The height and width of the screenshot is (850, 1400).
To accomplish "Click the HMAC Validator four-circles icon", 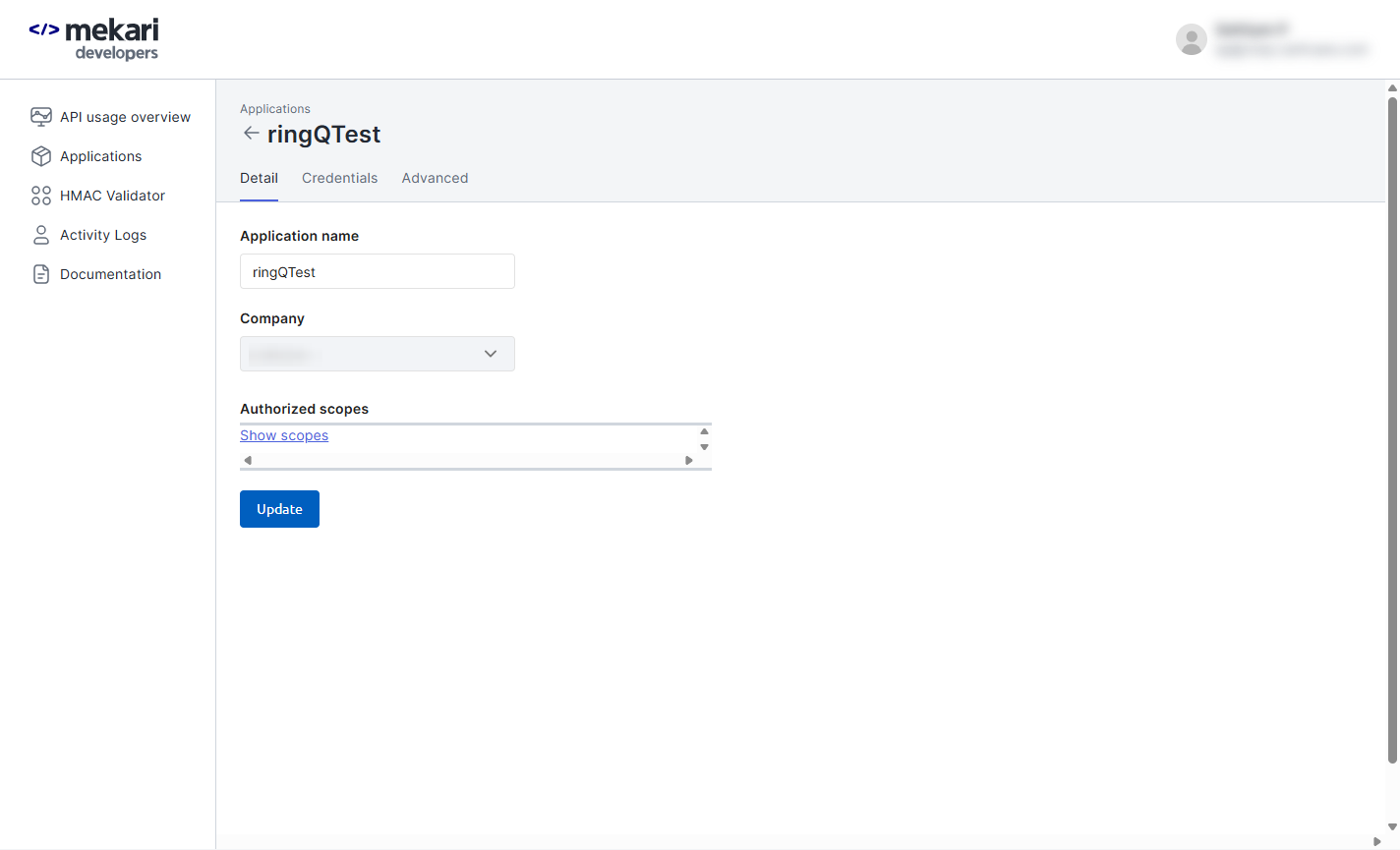I will [x=41, y=196].
